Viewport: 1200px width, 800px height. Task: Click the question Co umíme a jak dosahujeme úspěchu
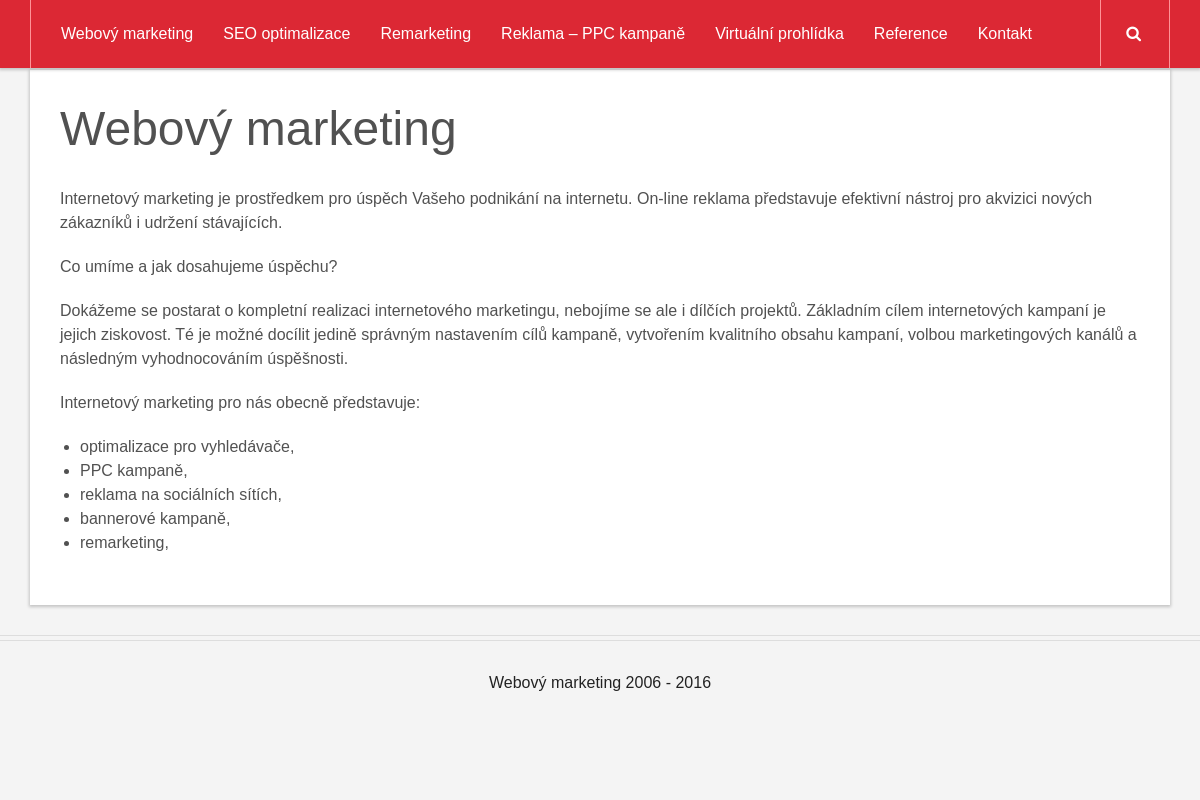tap(198, 266)
